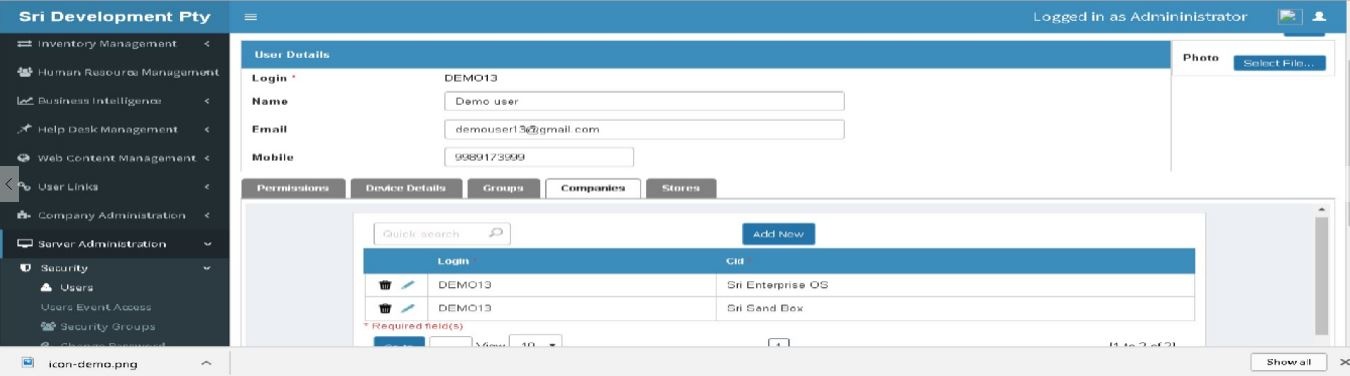
Task: Close the downloads bar
Action: coord(1343,362)
